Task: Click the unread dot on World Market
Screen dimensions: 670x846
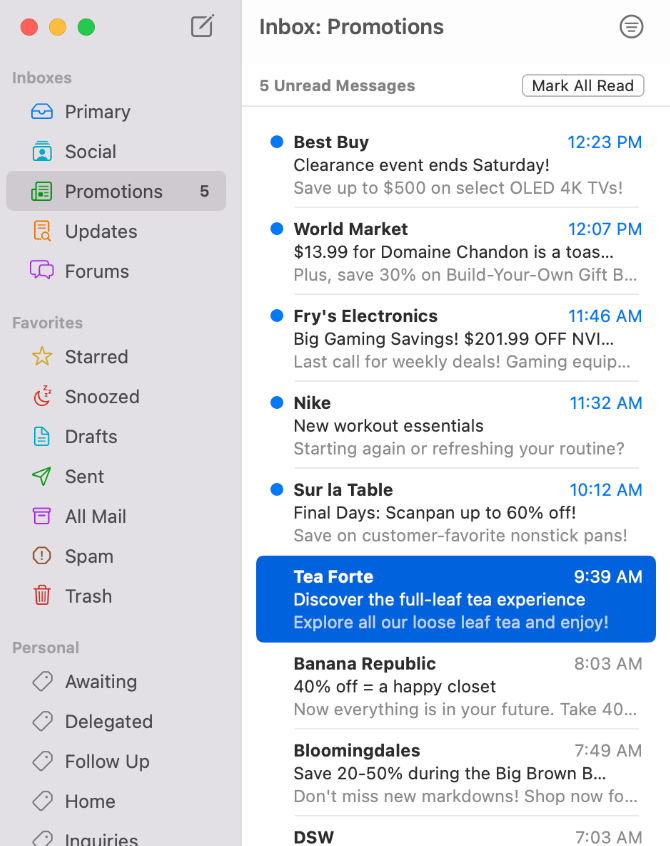Action: click(277, 229)
